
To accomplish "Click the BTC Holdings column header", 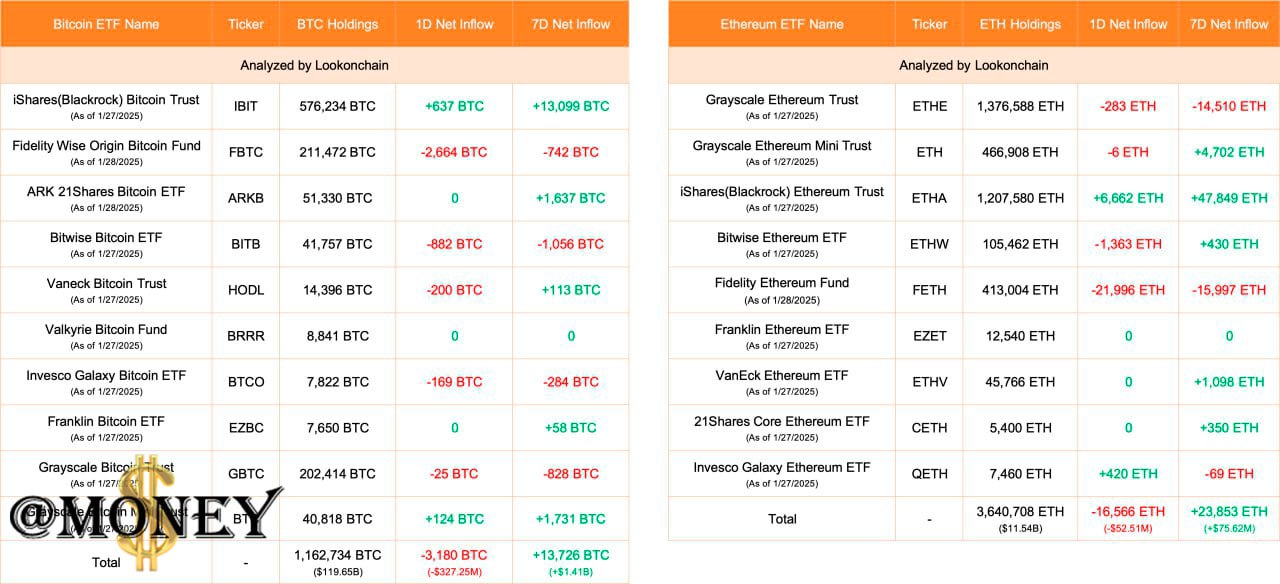I will point(338,24).
